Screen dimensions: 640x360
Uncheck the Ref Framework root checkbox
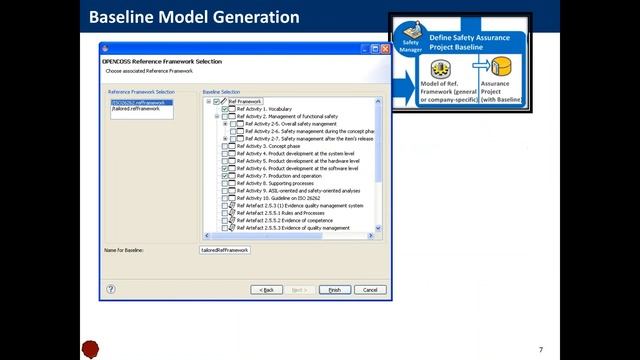point(216,101)
